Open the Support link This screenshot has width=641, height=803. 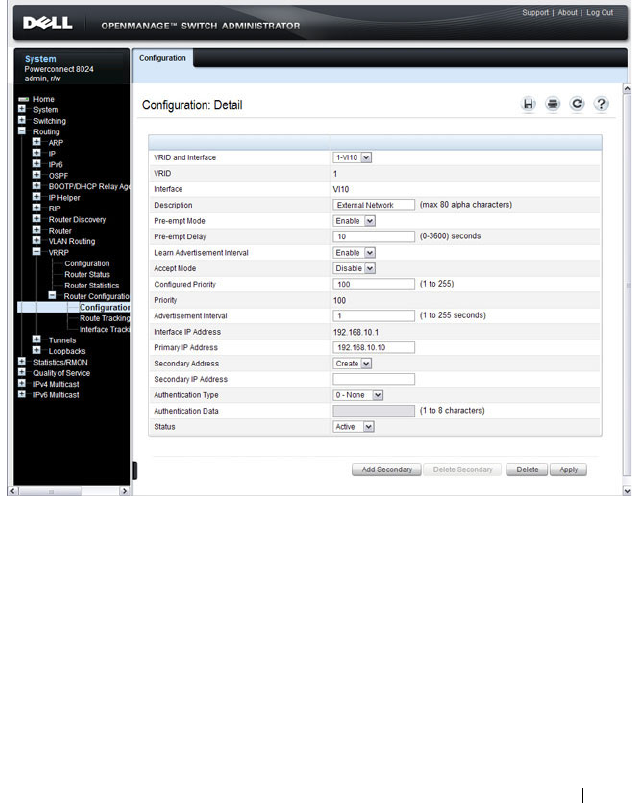[535, 12]
